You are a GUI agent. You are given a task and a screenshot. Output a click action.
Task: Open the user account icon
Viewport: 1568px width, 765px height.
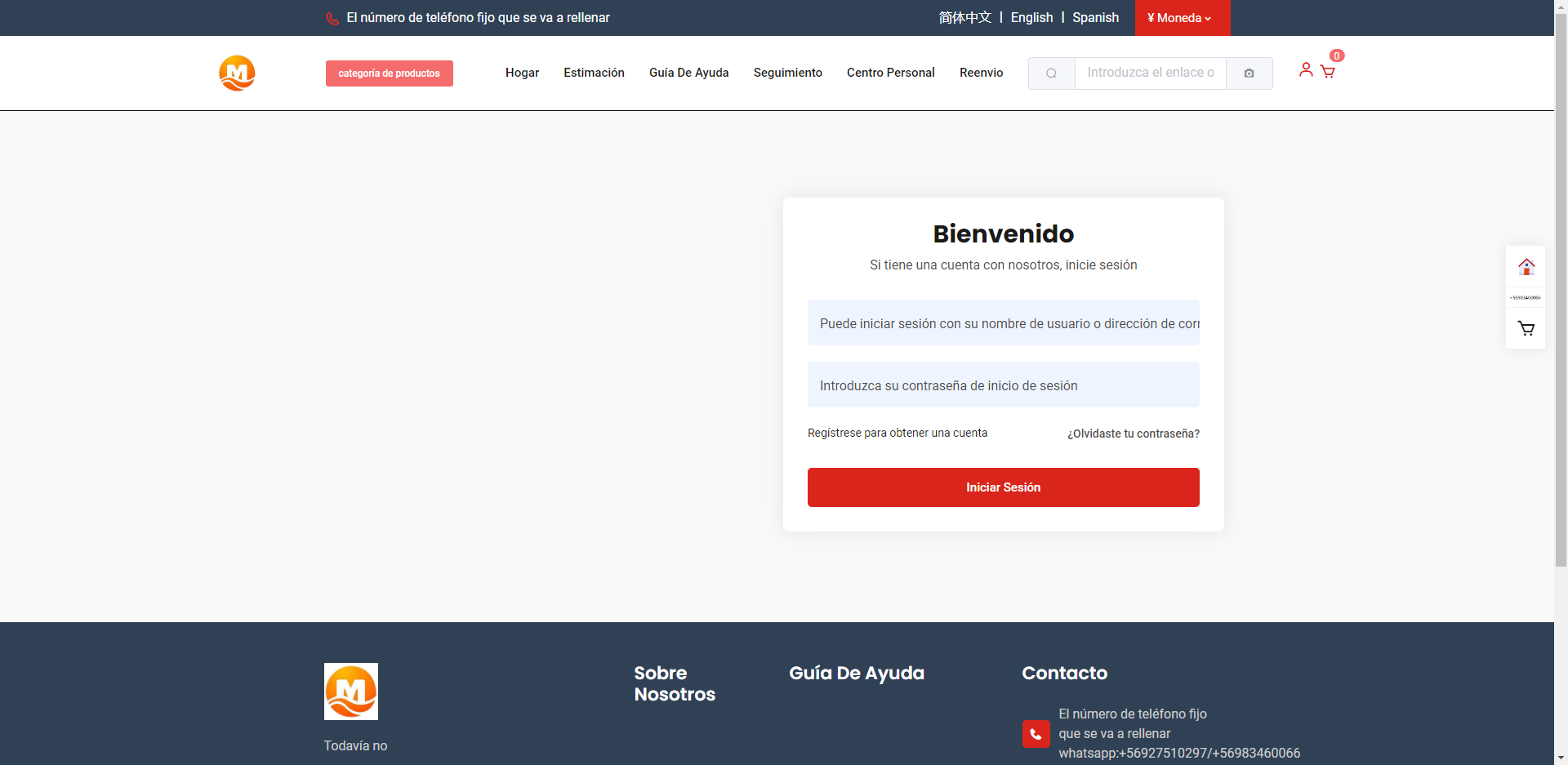1306,70
